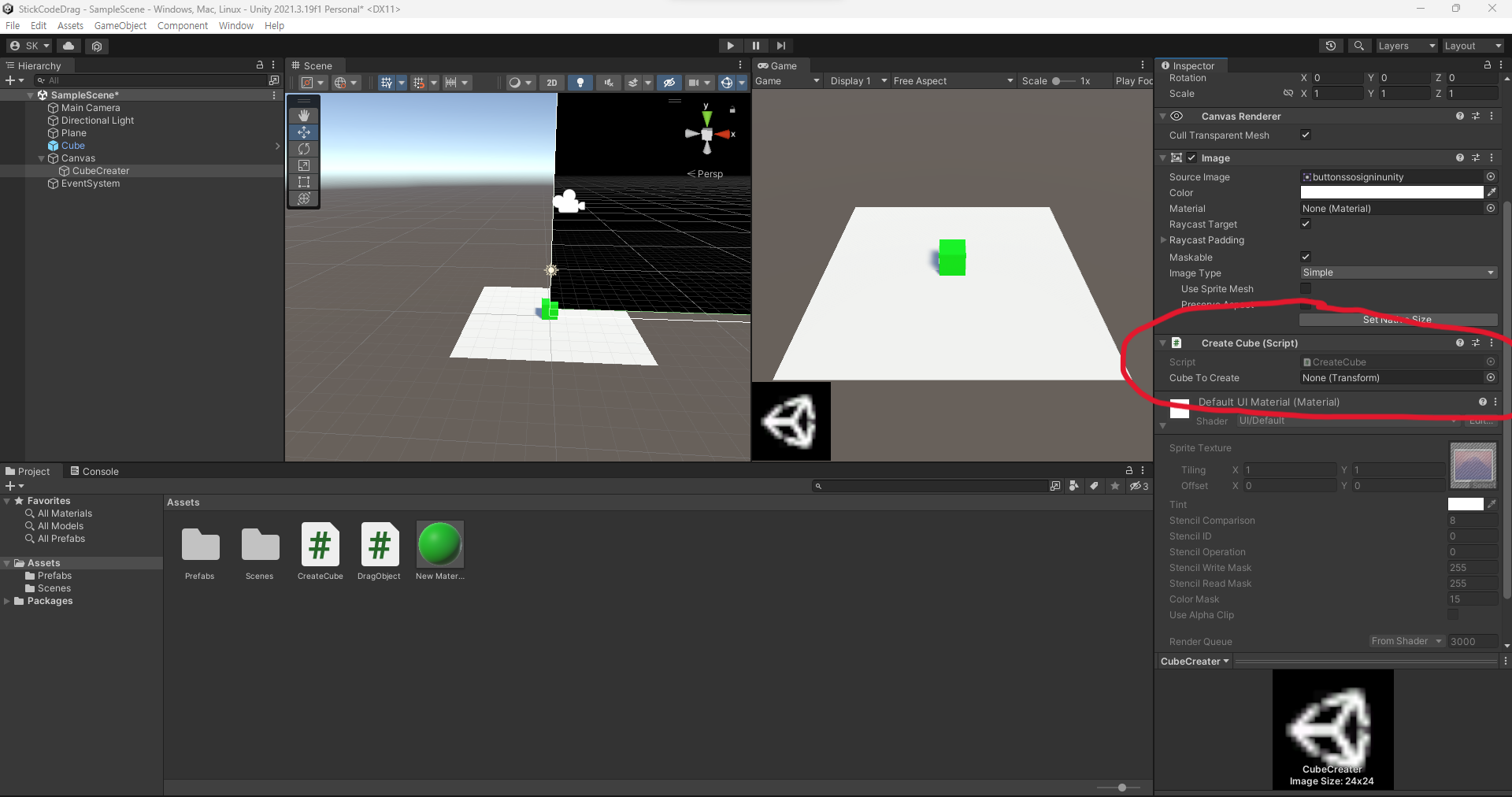This screenshot has height=797, width=1512.
Task: Click the Set Native Size button
Action: point(1399,320)
